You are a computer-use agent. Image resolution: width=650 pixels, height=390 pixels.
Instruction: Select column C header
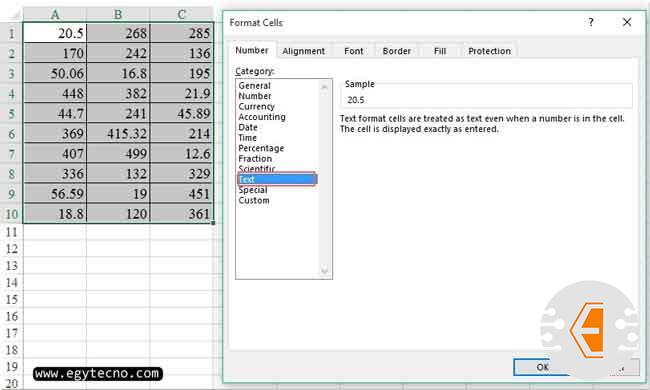182,15
